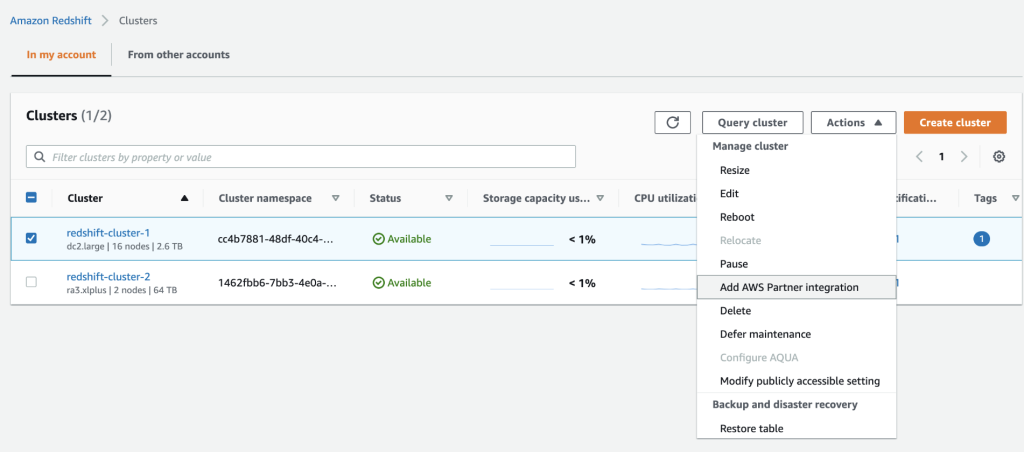Click the Status column header label
Image resolution: width=1024 pixels, height=452 pixels.
click(x=385, y=198)
